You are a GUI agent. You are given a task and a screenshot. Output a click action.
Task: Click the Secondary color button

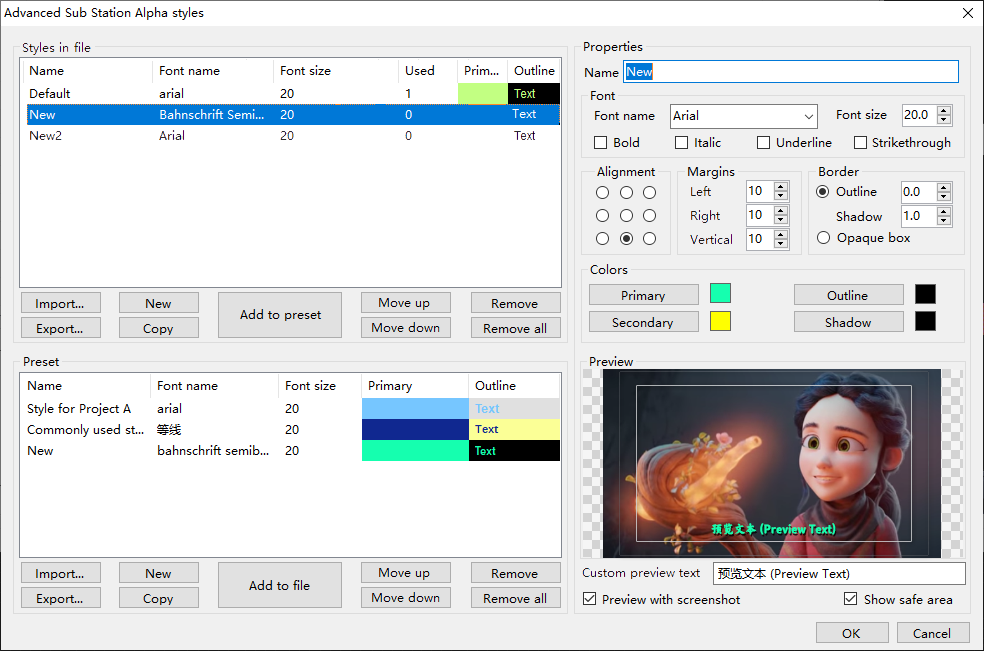pyautogui.click(x=643, y=322)
